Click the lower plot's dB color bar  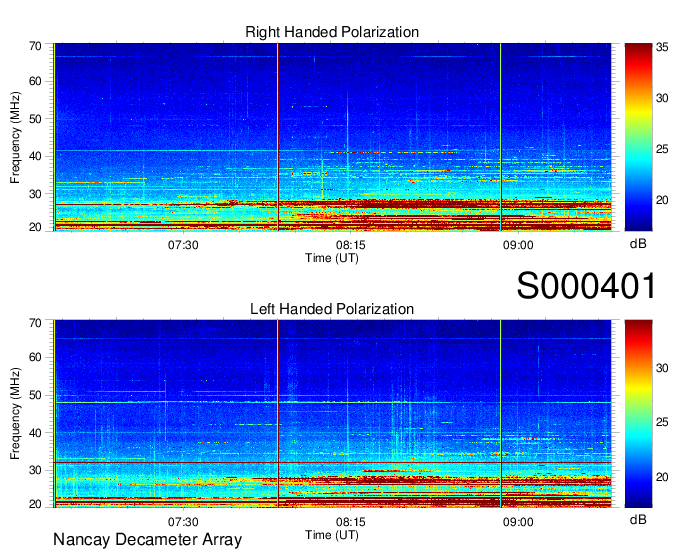point(638,414)
